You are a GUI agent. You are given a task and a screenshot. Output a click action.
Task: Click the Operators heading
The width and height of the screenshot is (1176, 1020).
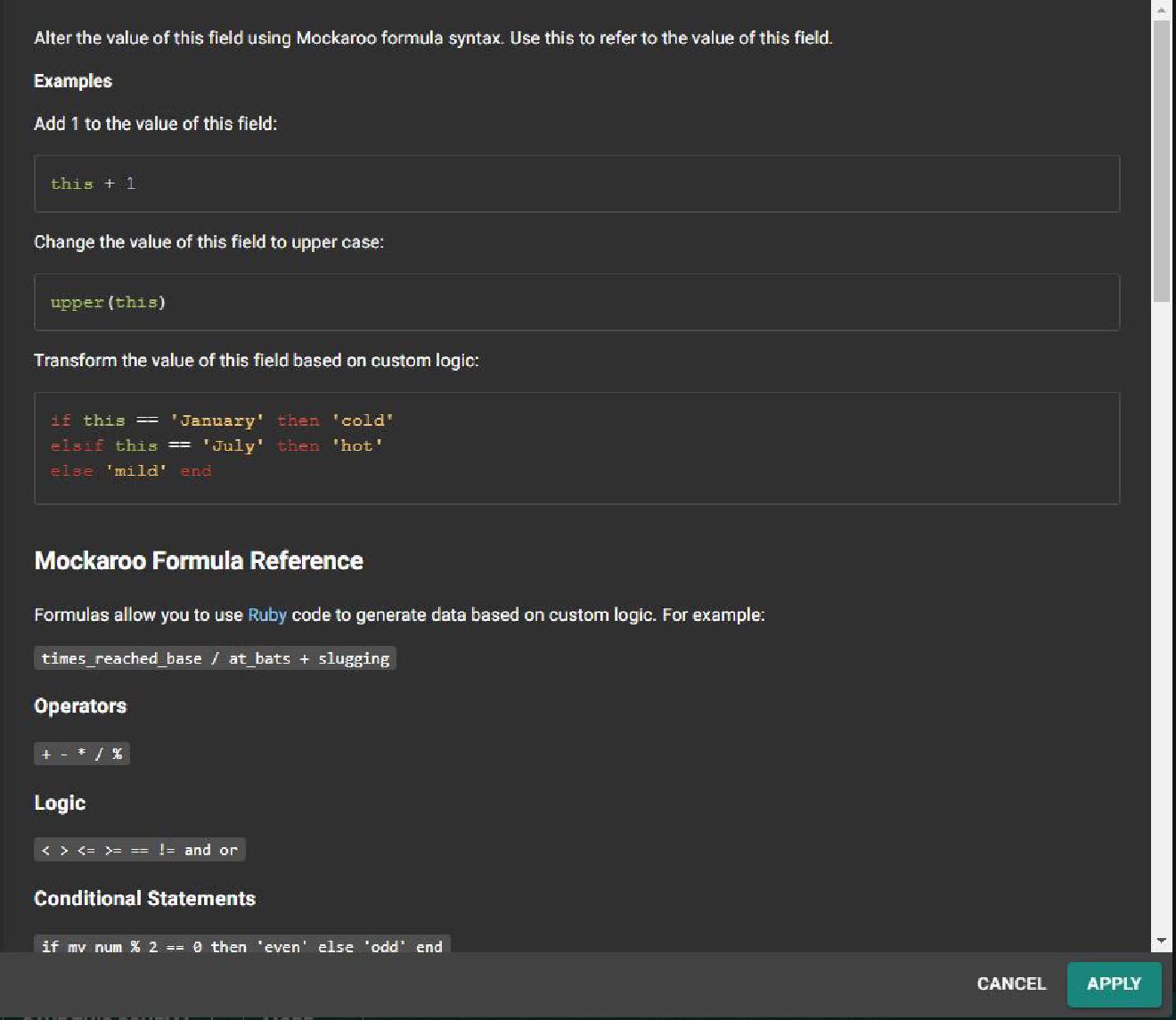tap(80, 706)
